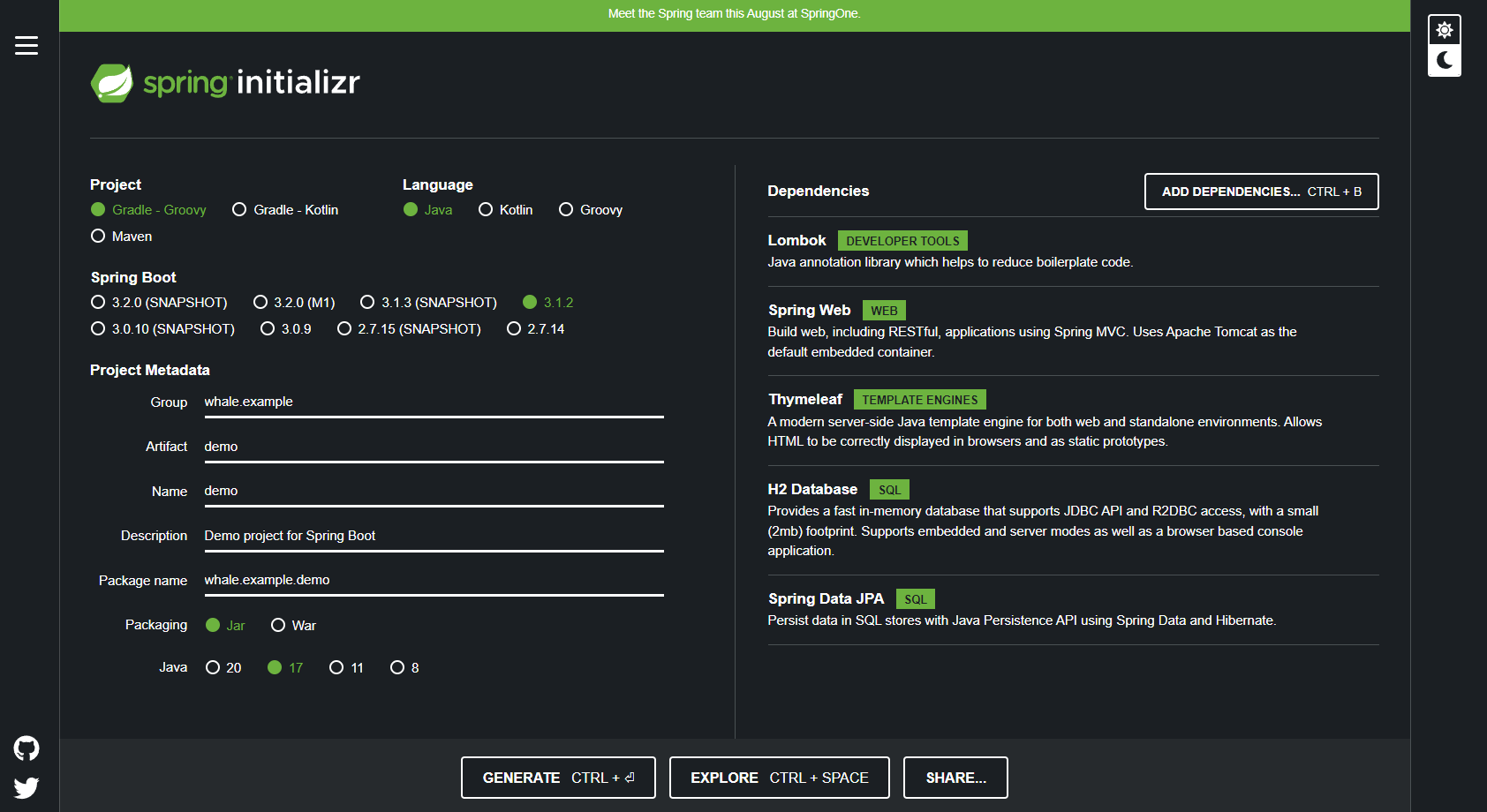
Task: Select Gradle - Kotlin project type
Action: 285,210
